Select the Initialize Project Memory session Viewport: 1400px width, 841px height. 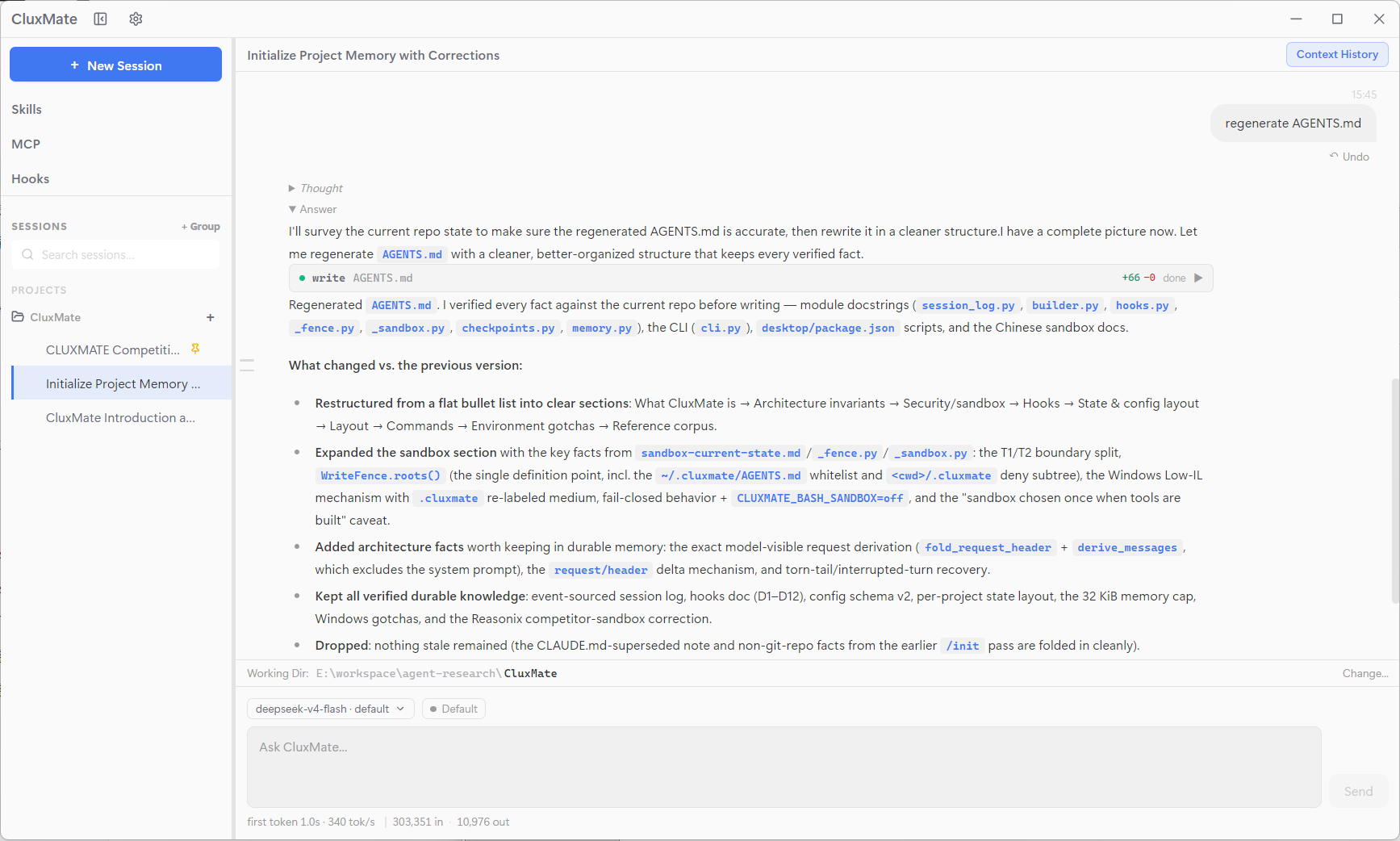point(122,383)
